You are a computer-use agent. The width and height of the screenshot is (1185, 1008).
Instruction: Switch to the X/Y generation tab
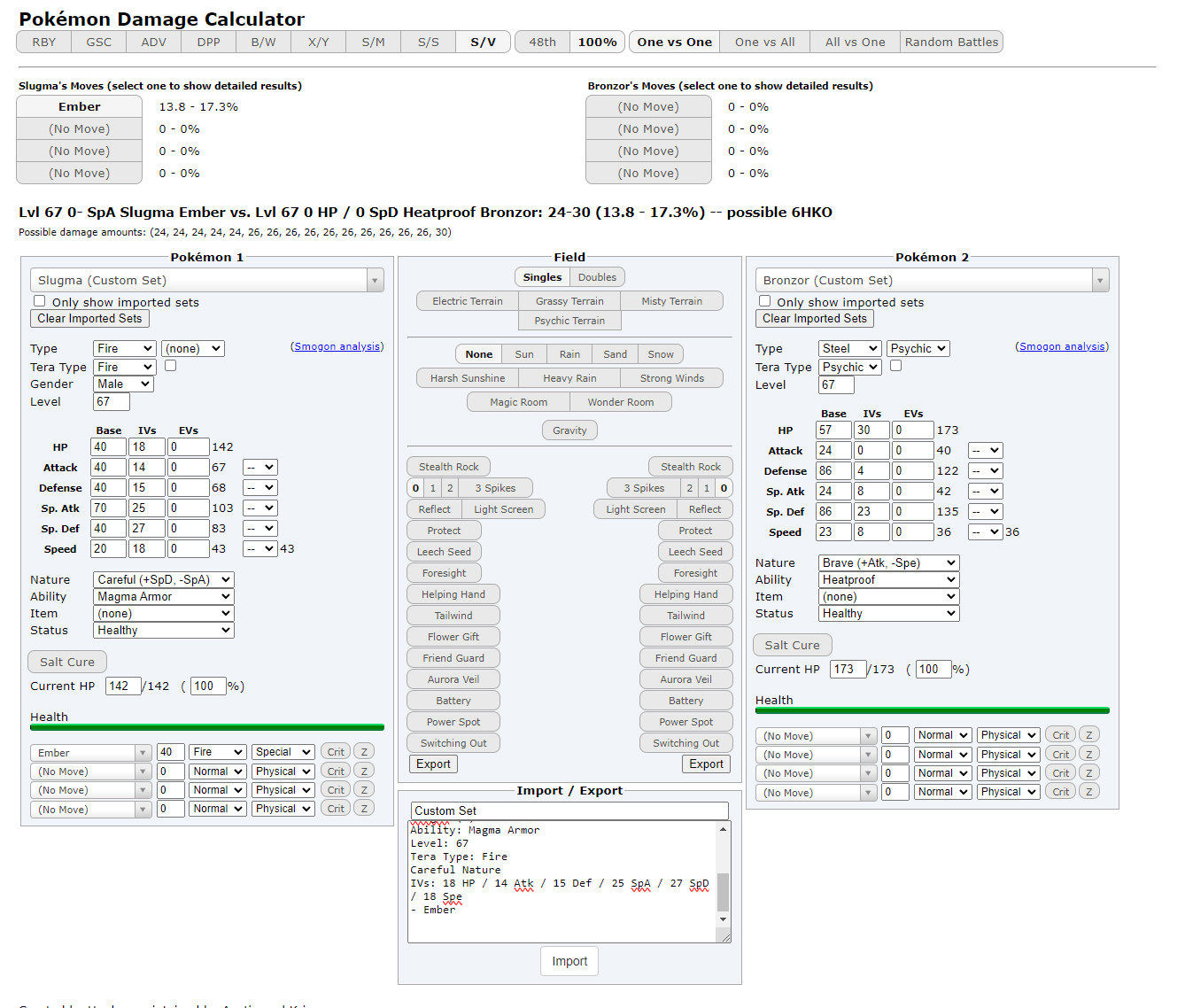coord(319,42)
